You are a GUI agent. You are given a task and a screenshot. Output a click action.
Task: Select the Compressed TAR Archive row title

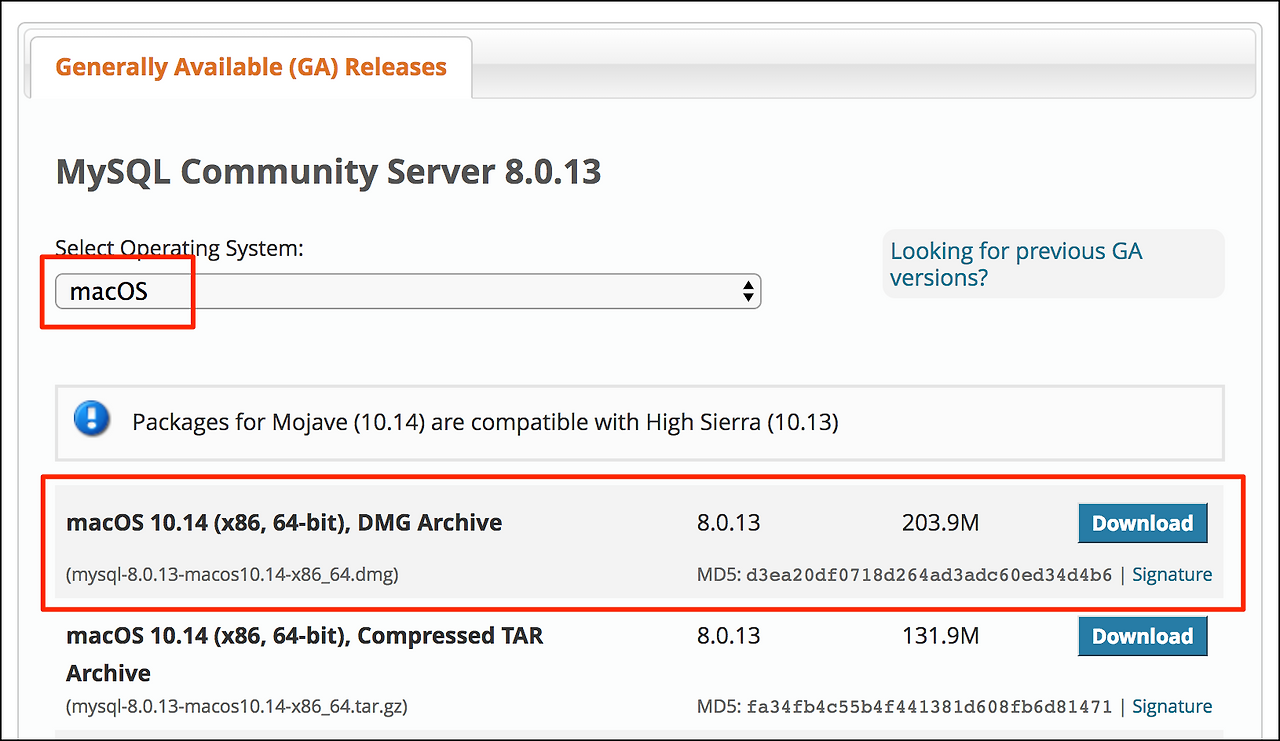point(303,635)
